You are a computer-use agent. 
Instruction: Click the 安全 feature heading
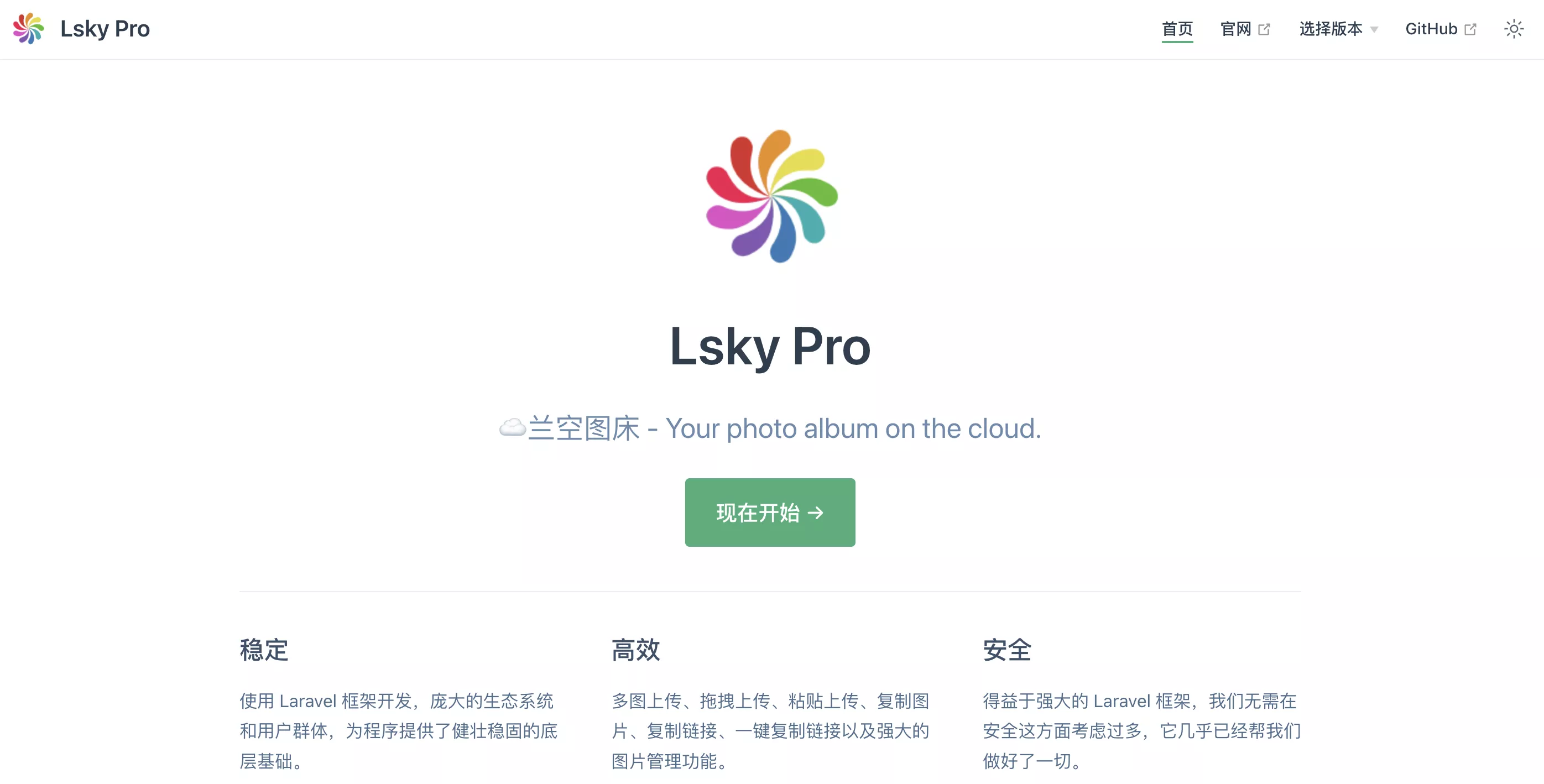(x=1007, y=650)
